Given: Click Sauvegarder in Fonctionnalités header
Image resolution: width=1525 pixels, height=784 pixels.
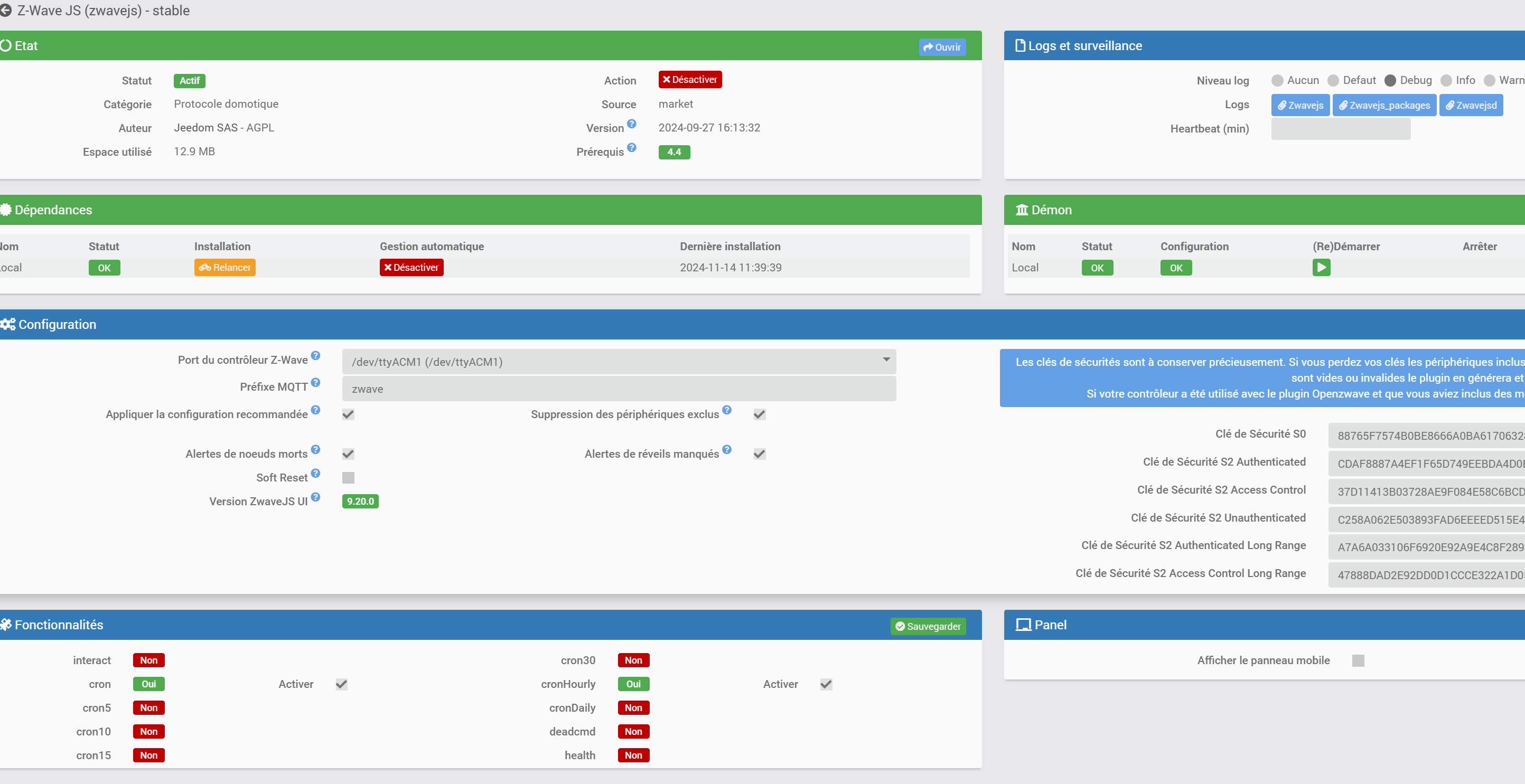Looking at the screenshot, I should coord(928,626).
